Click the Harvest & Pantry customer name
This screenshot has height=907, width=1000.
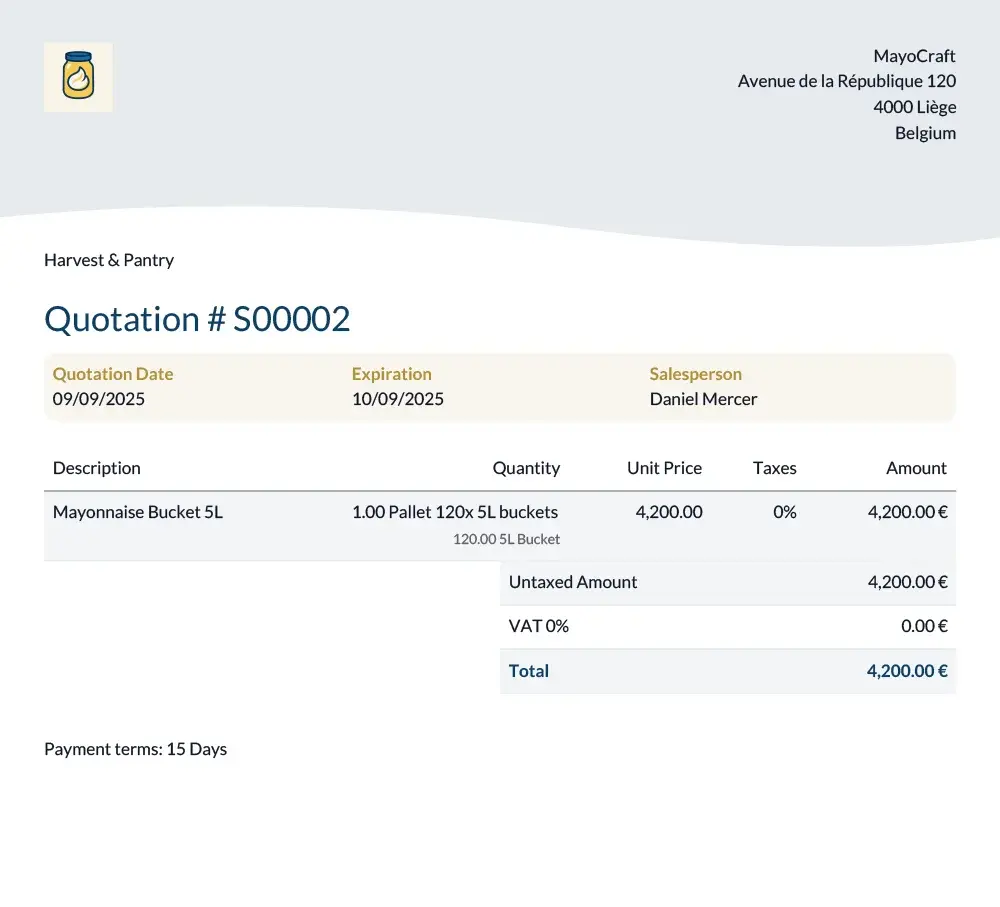[x=109, y=260]
